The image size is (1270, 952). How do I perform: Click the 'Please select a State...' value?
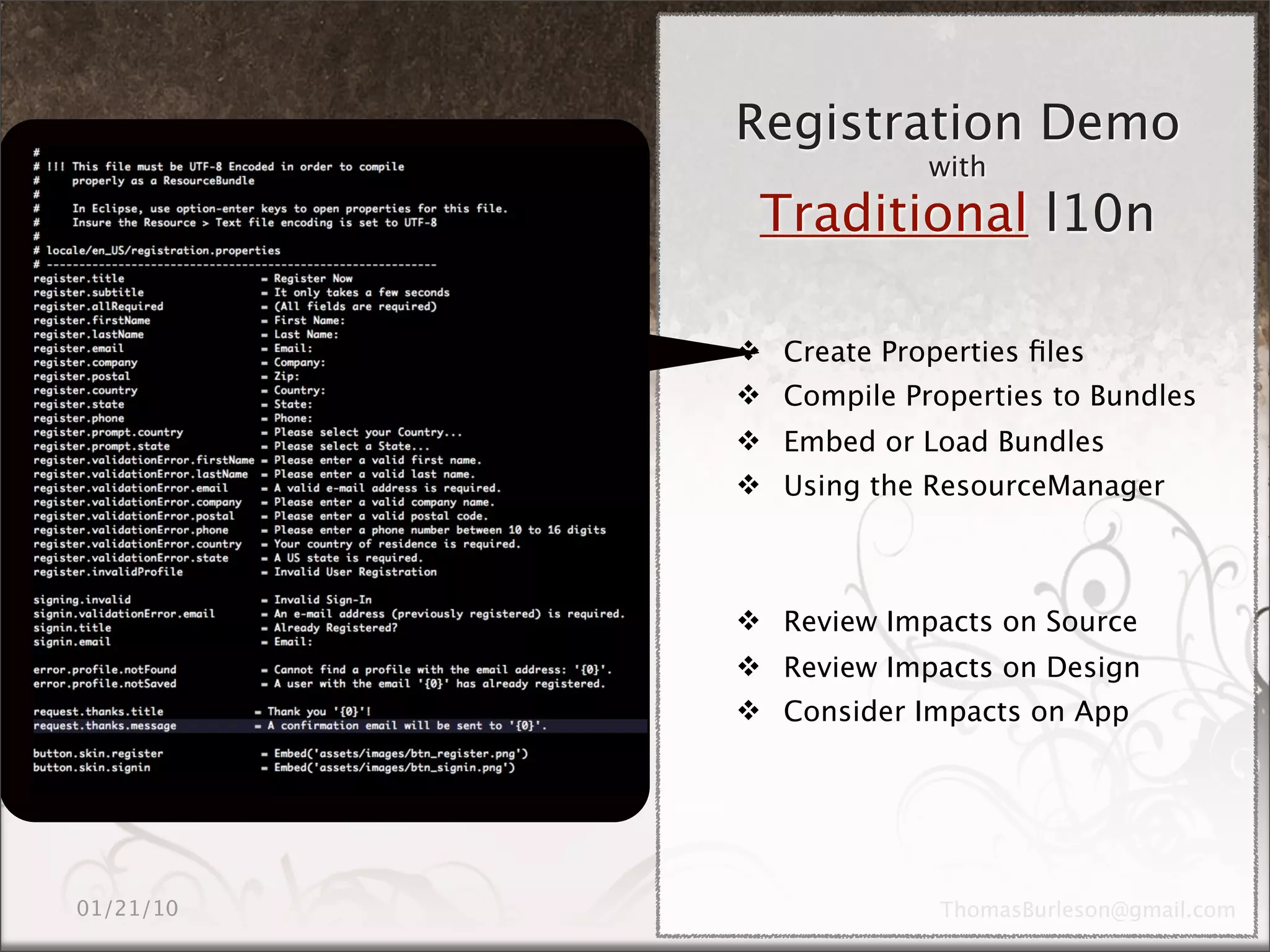(352, 446)
